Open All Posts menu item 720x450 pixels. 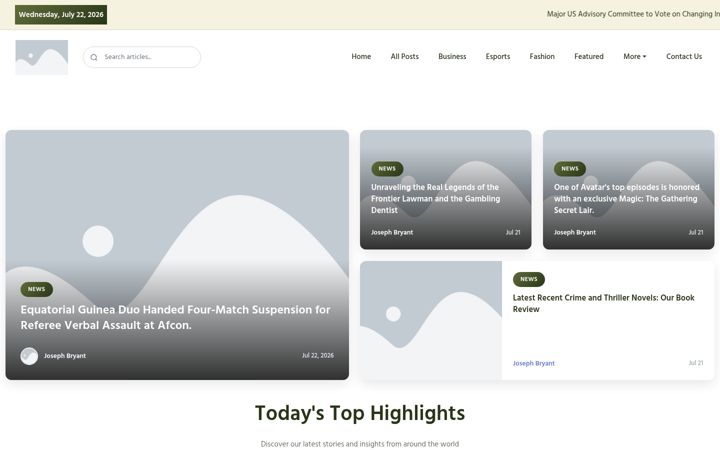(405, 56)
